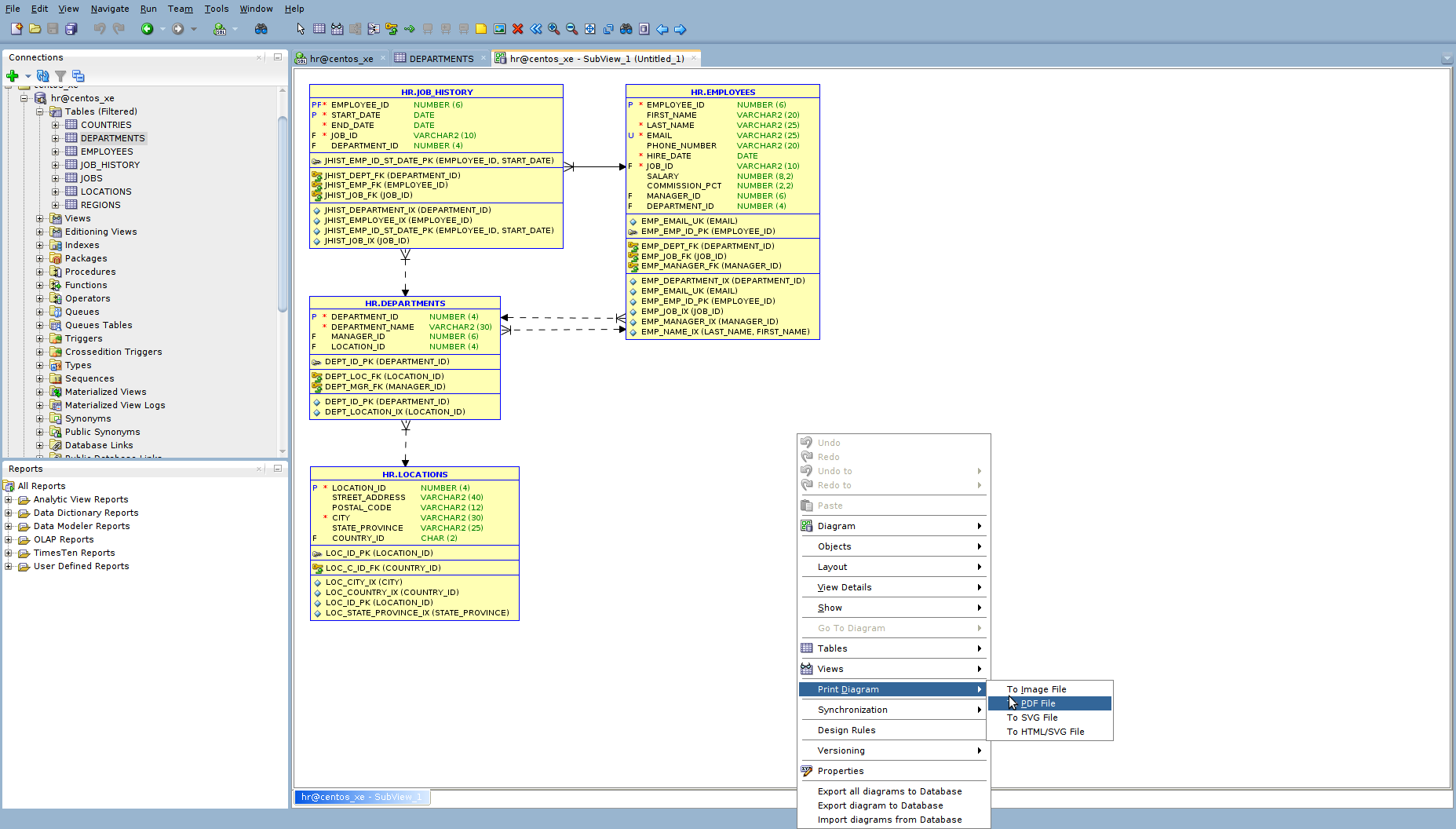
Task: Expand the Procedures tree node
Action: [40, 272]
